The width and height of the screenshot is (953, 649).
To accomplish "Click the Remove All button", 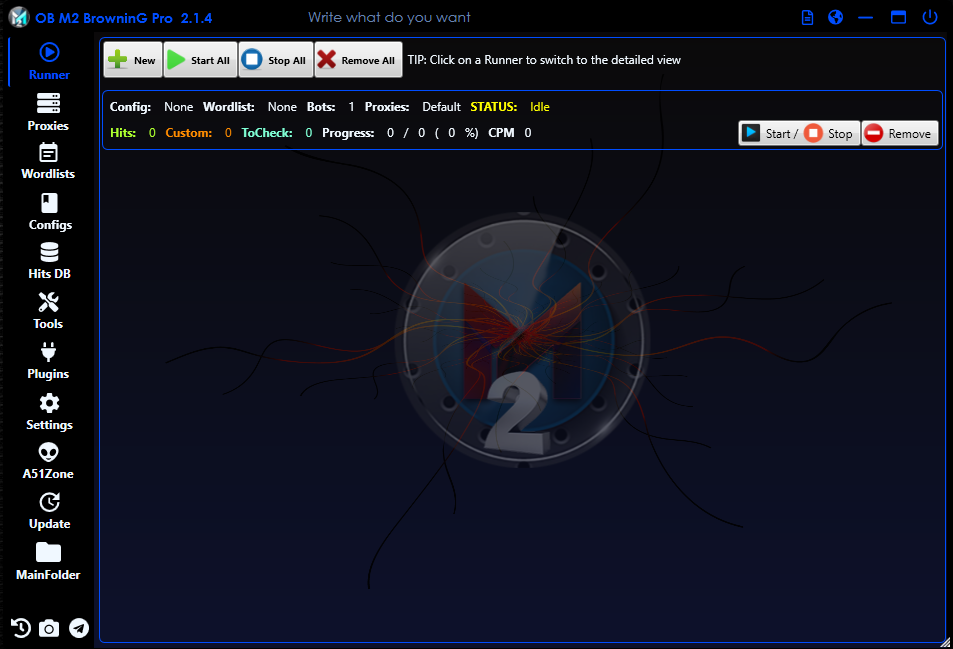I will point(358,60).
